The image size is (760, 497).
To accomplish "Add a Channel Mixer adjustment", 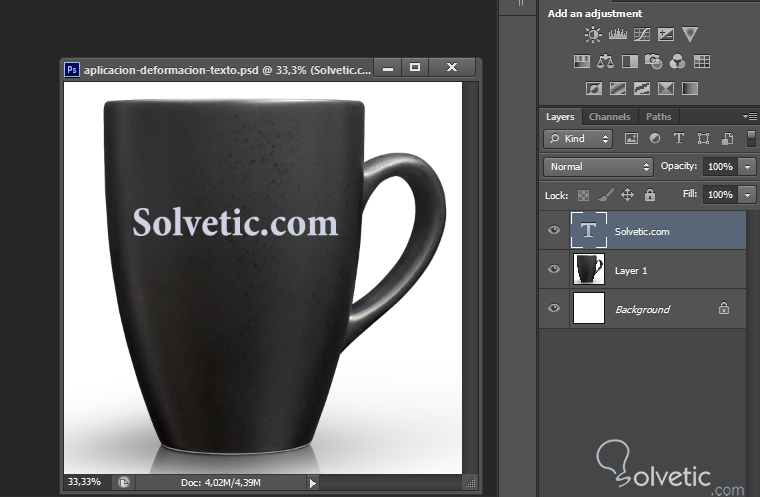I will 677,62.
